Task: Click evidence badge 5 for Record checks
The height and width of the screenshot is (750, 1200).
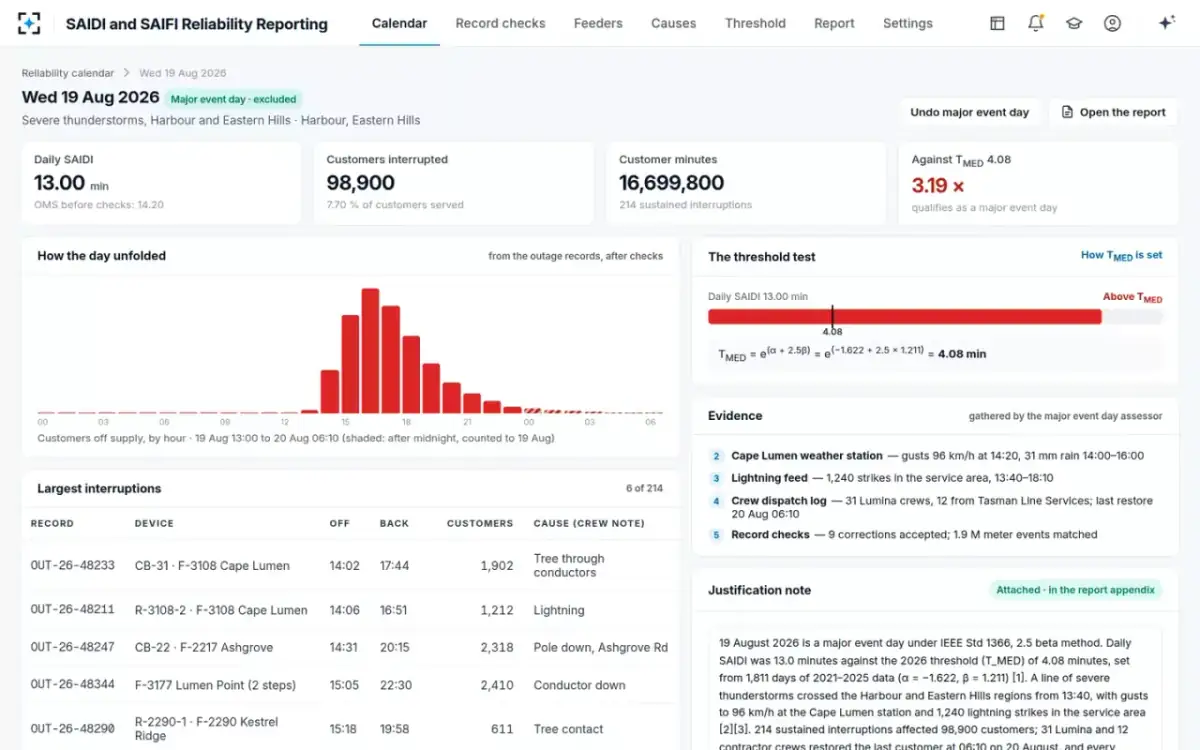Action: point(716,535)
